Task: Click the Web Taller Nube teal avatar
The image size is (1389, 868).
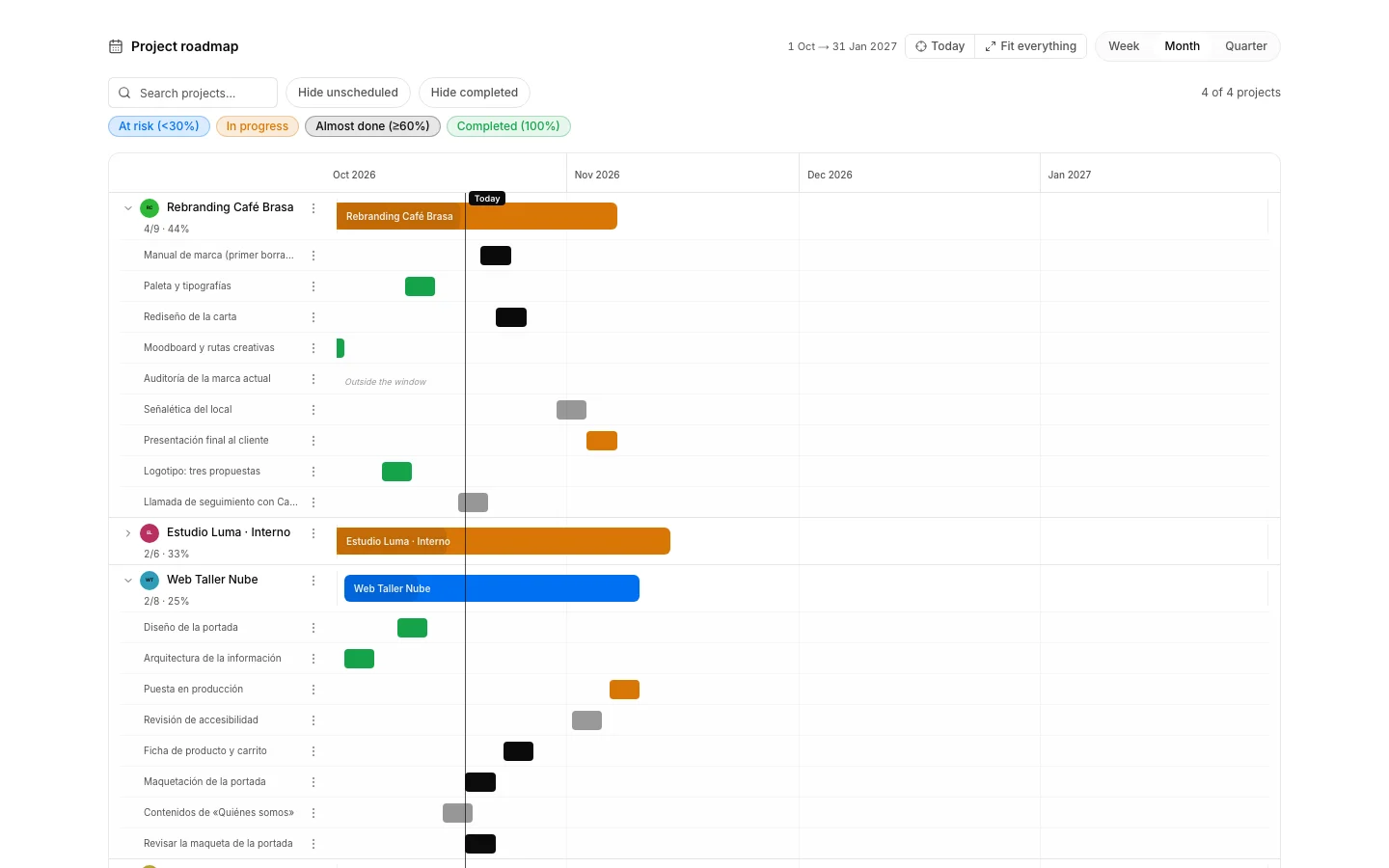Action: pyautogui.click(x=150, y=581)
